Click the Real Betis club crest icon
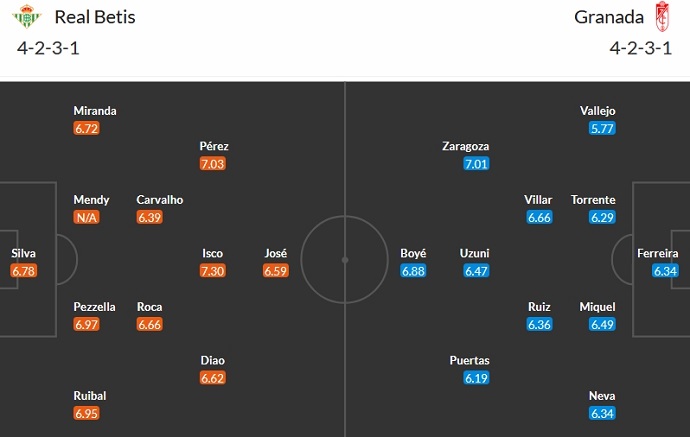The height and width of the screenshot is (437, 690). pos(30,17)
